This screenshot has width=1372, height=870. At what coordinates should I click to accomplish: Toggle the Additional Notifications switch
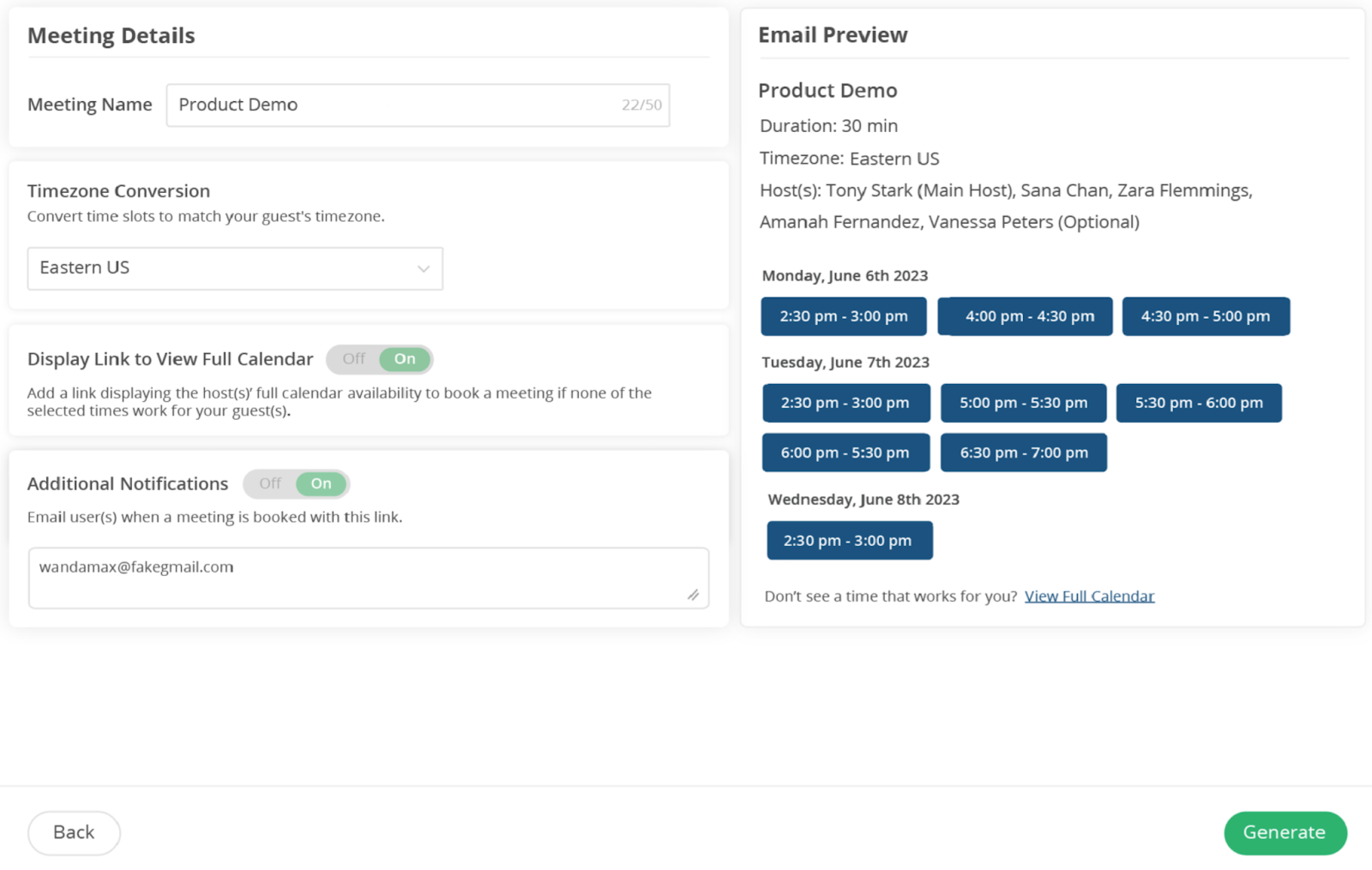click(297, 483)
